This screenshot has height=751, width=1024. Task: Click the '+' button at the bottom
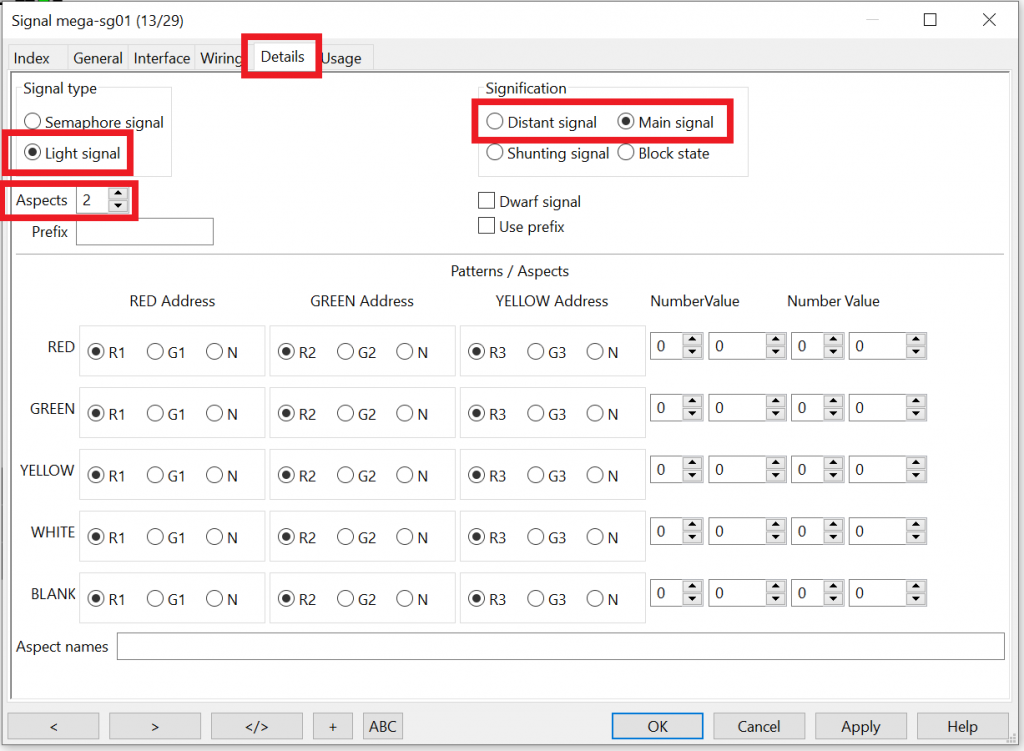click(332, 726)
